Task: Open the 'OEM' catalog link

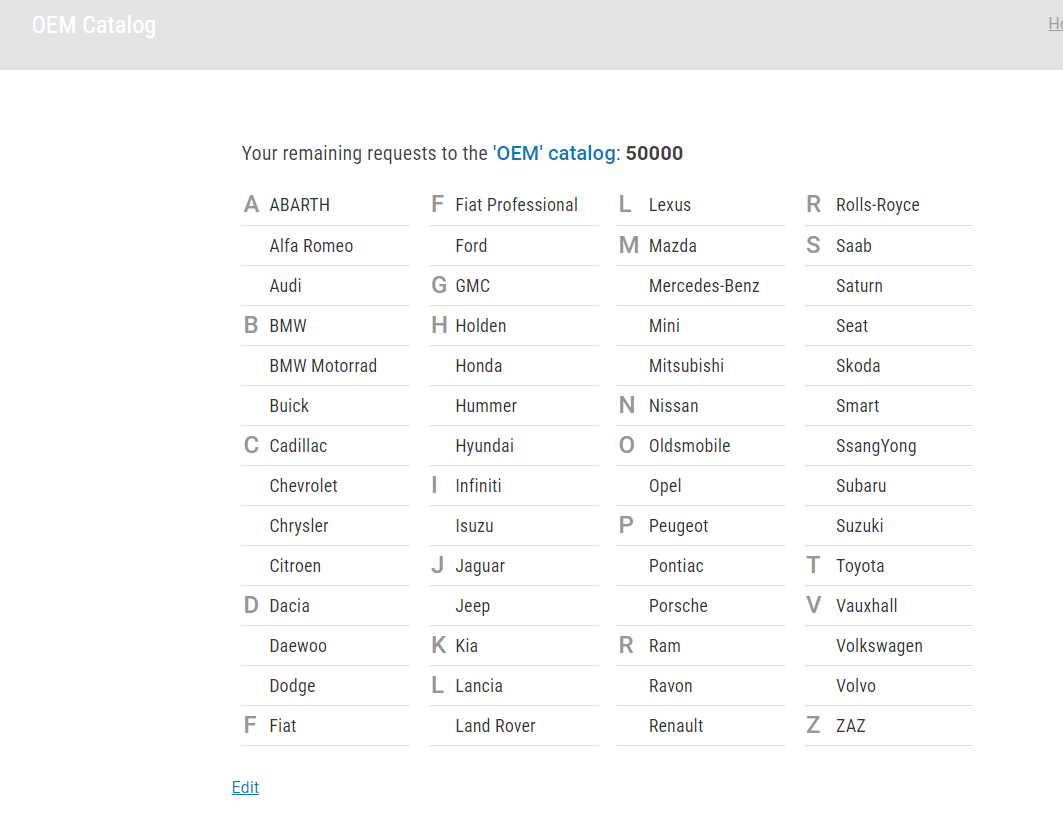Action: click(554, 154)
